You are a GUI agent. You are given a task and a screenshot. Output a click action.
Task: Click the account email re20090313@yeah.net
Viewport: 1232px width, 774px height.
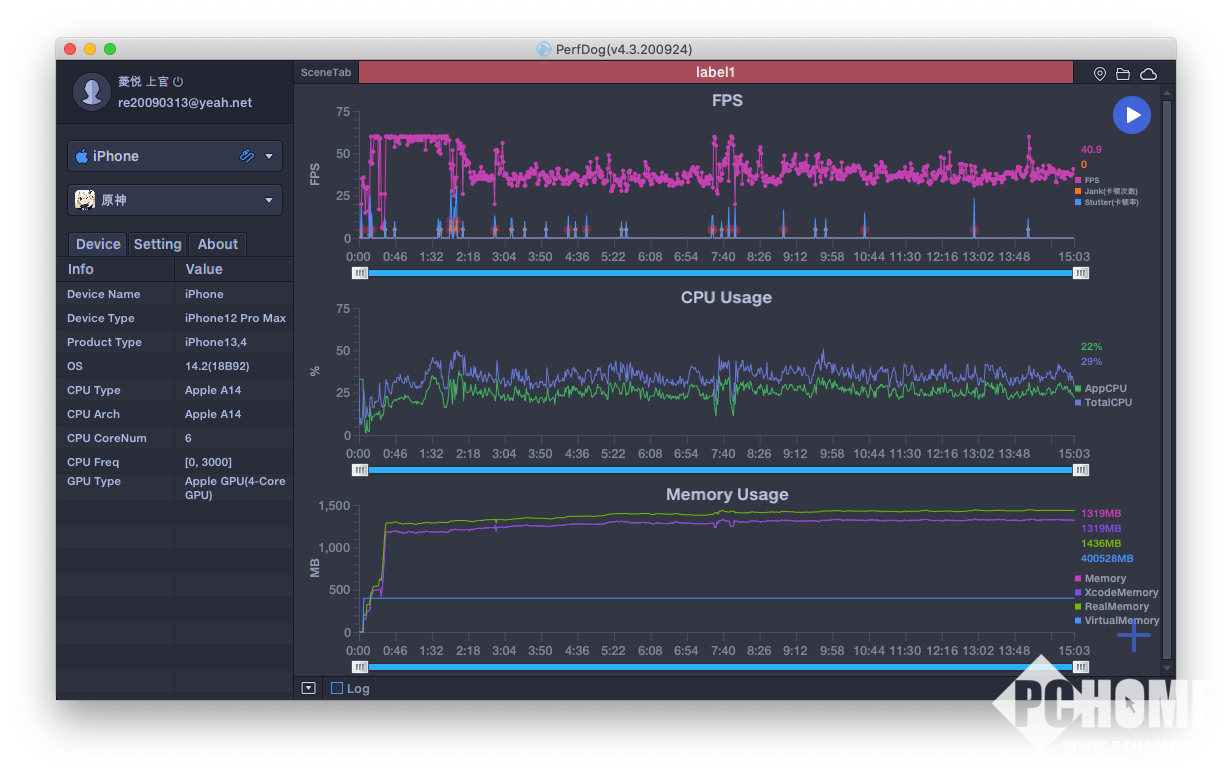point(185,102)
